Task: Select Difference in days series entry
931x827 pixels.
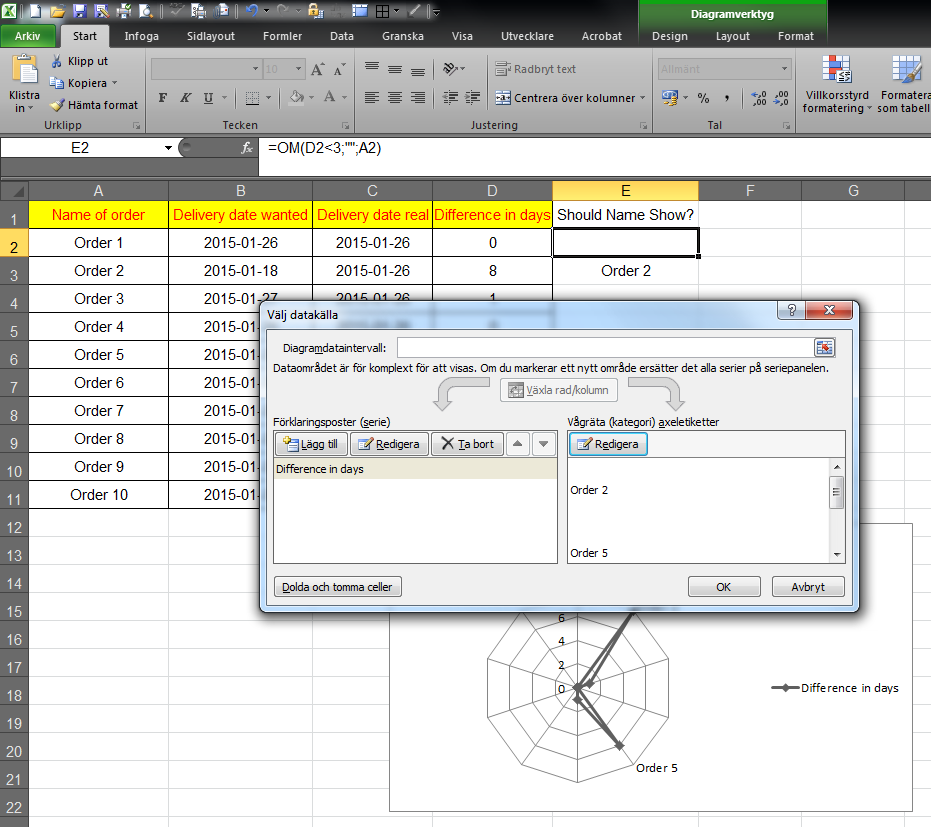Action: pyautogui.click(x=415, y=469)
